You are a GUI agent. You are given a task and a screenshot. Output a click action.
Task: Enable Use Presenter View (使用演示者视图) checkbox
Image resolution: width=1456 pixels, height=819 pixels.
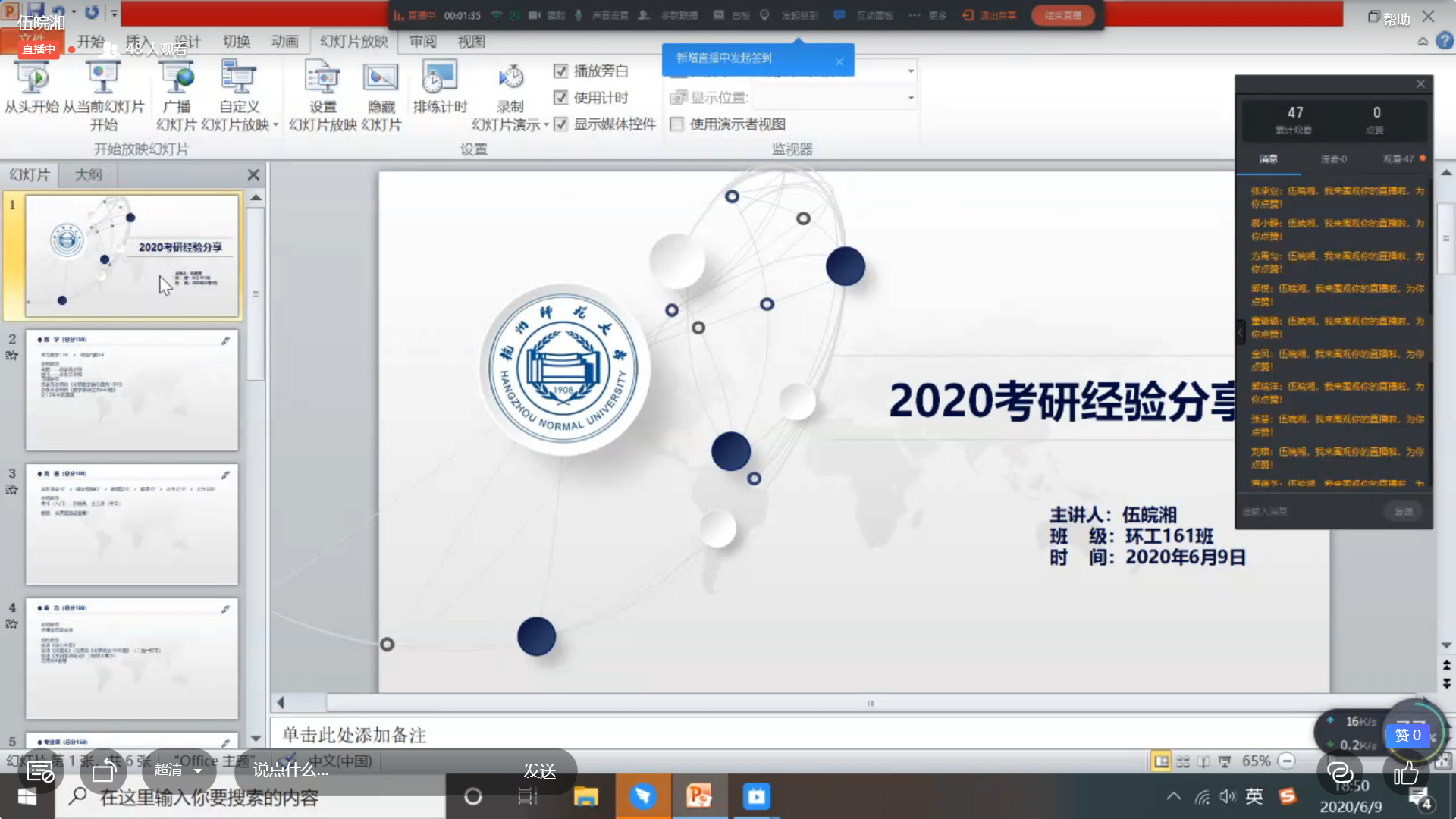pos(677,124)
